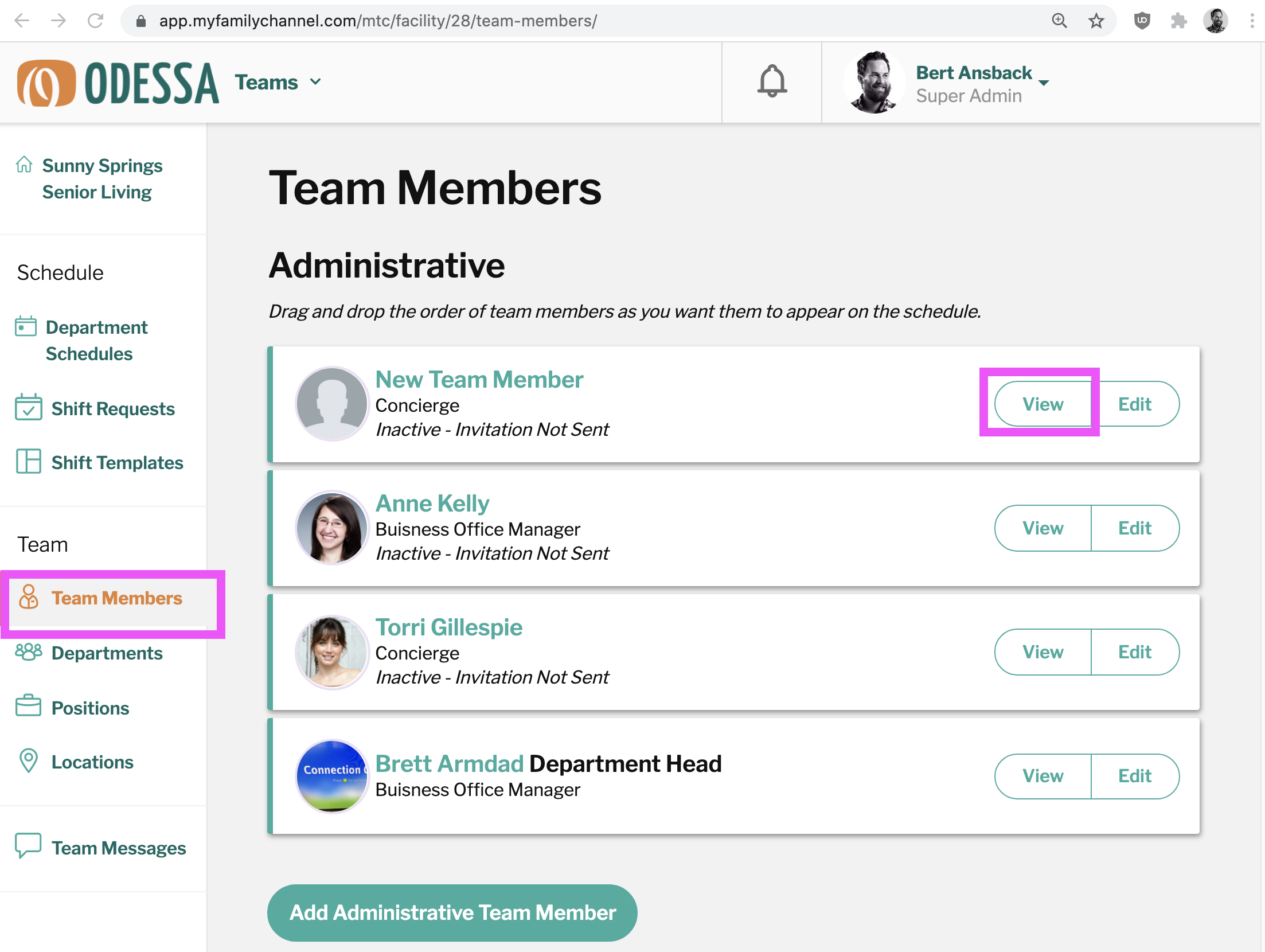Click the Anne Kelly name link
The height and width of the screenshot is (952, 1265).
pyautogui.click(x=432, y=503)
